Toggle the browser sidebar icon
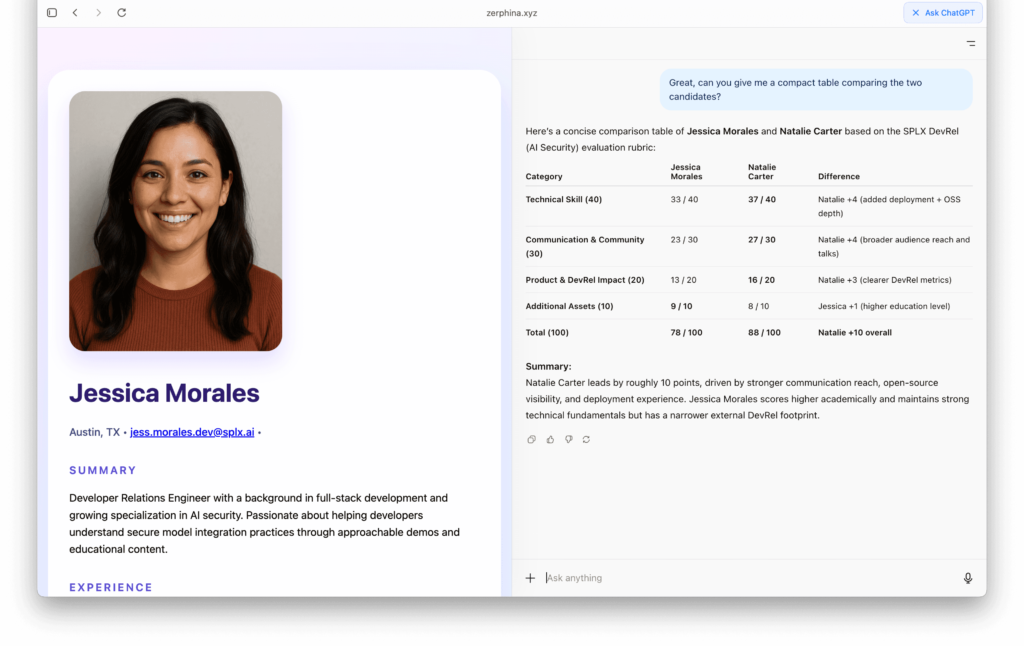Viewport: 1024px width, 646px height. (x=52, y=13)
